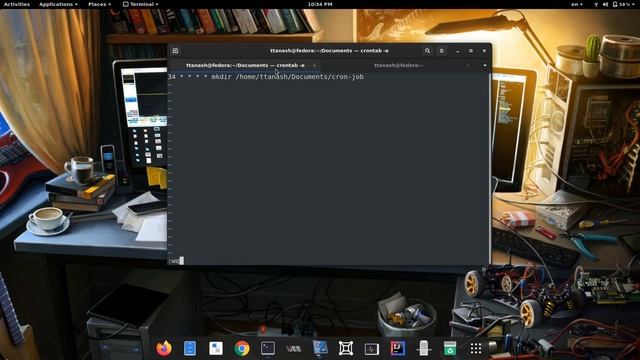Minimize the terminal window
The image size is (640, 360).
[x=458, y=51]
